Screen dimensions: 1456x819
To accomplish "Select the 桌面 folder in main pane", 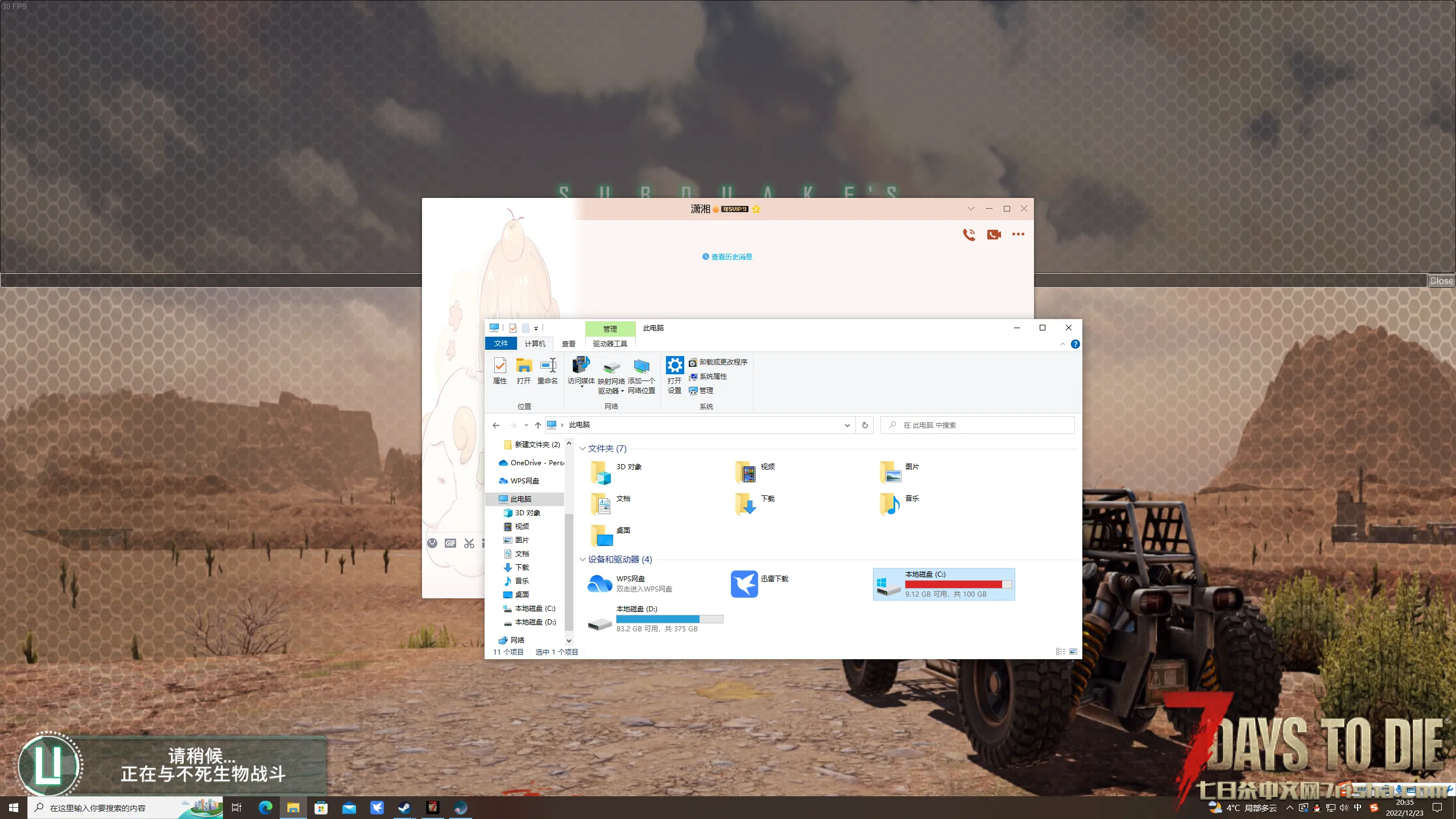I will (x=611, y=536).
